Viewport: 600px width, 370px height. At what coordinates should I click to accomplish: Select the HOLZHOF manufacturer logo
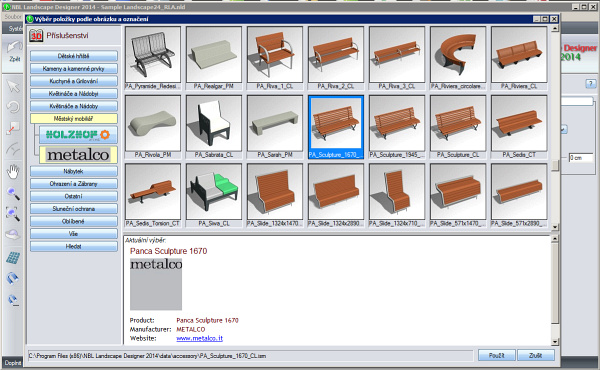pos(78,134)
